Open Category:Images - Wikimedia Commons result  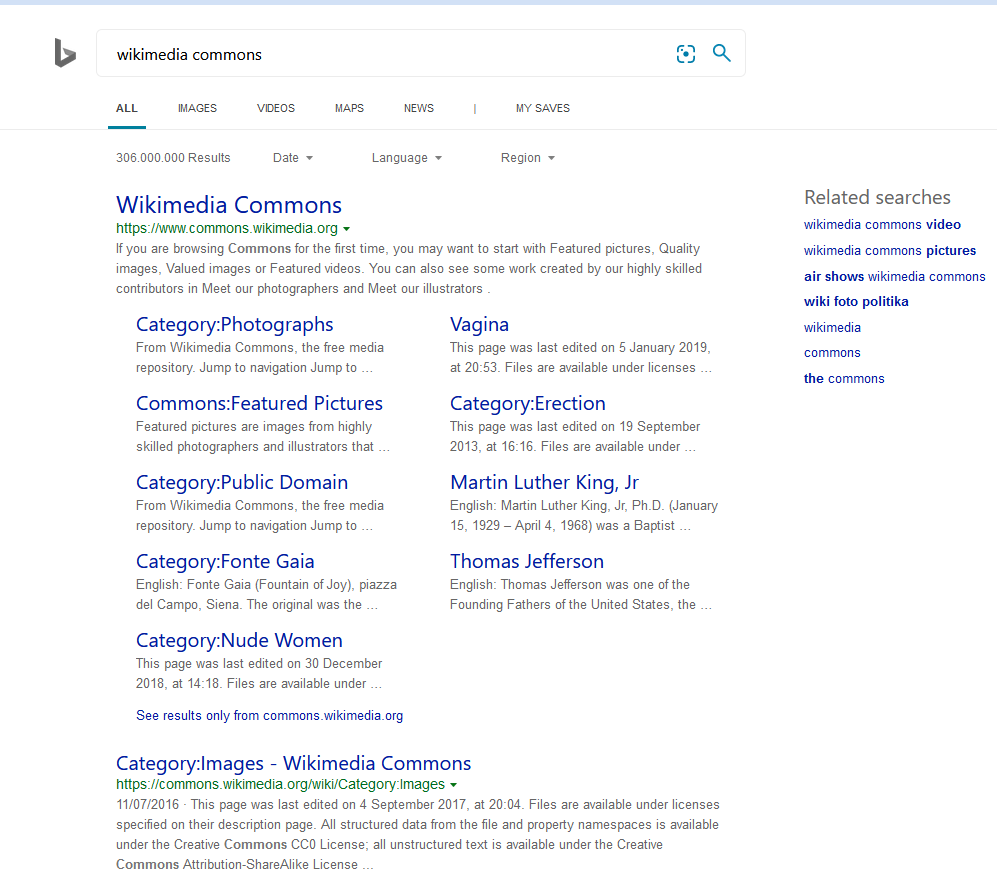coord(293,763)
